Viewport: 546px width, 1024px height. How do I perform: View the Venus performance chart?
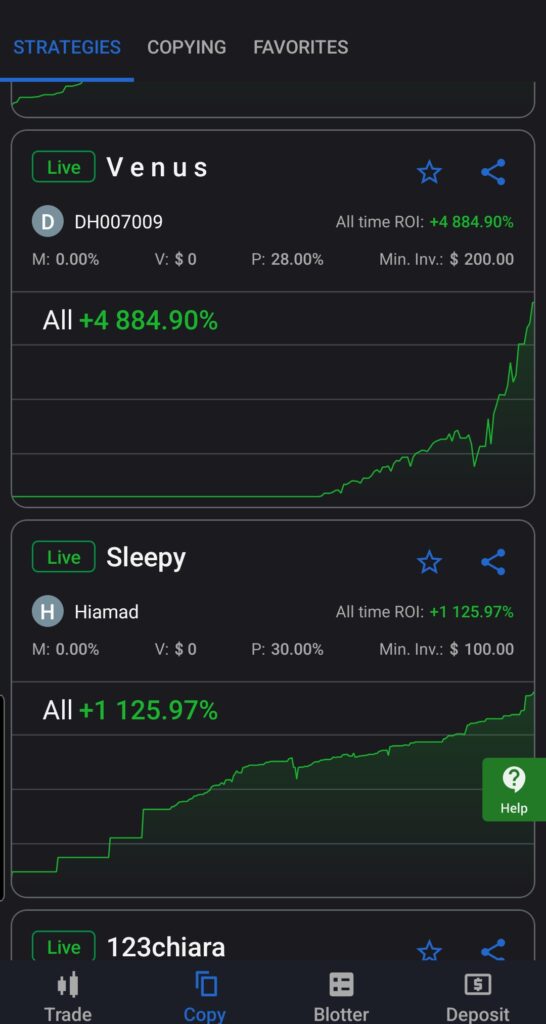pos(273,399)
